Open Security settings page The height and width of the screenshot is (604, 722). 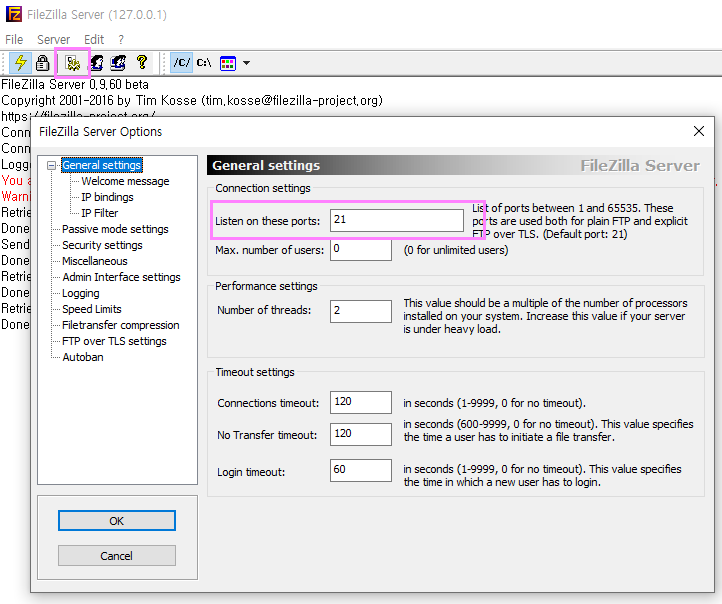coord(102,245)
